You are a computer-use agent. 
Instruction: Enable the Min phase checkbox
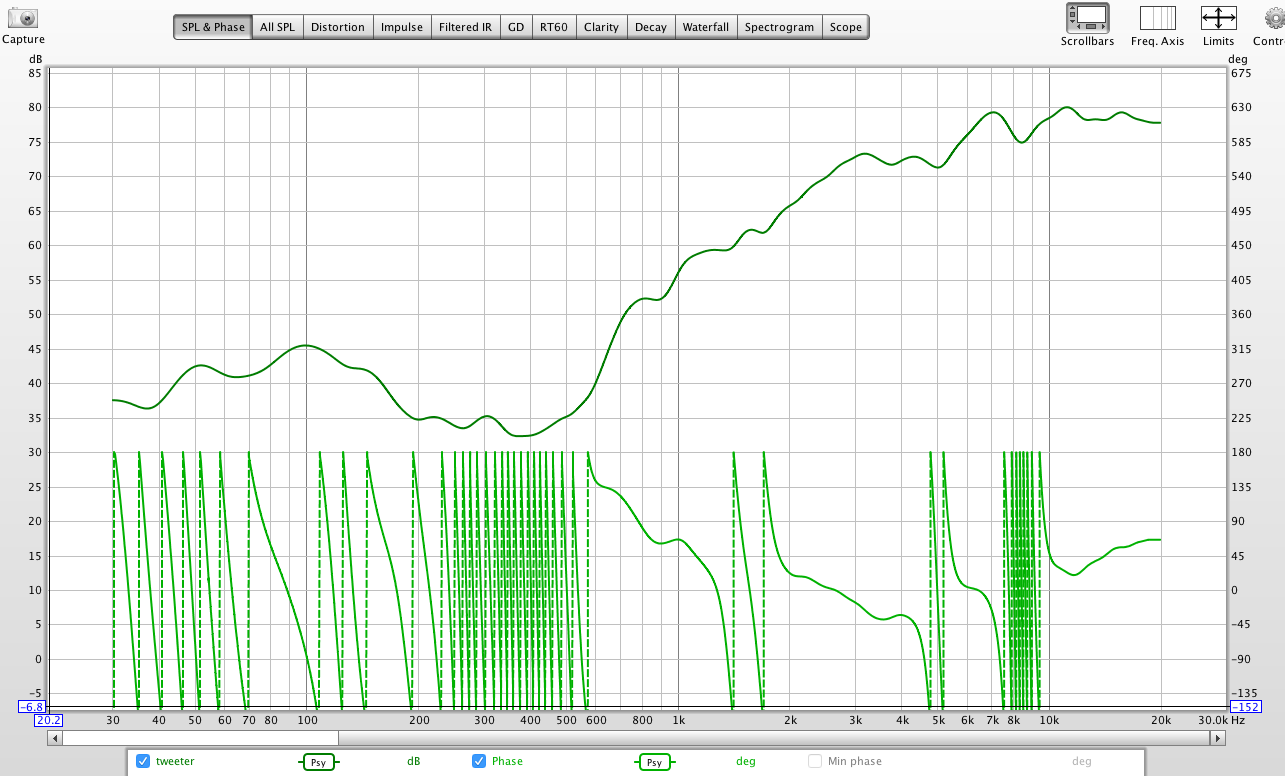(815, 761)
